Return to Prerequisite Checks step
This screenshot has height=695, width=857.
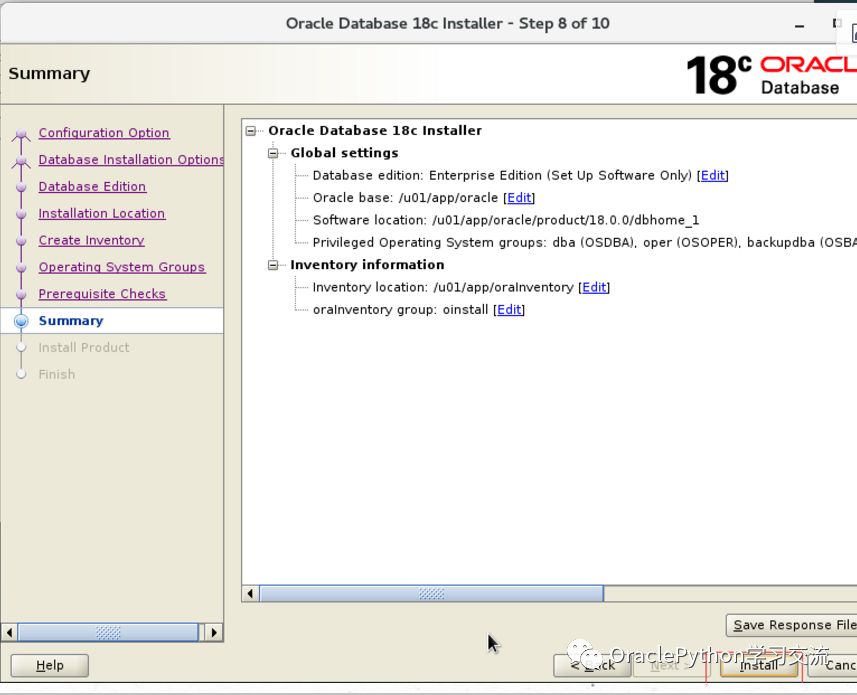pos(102,293)
